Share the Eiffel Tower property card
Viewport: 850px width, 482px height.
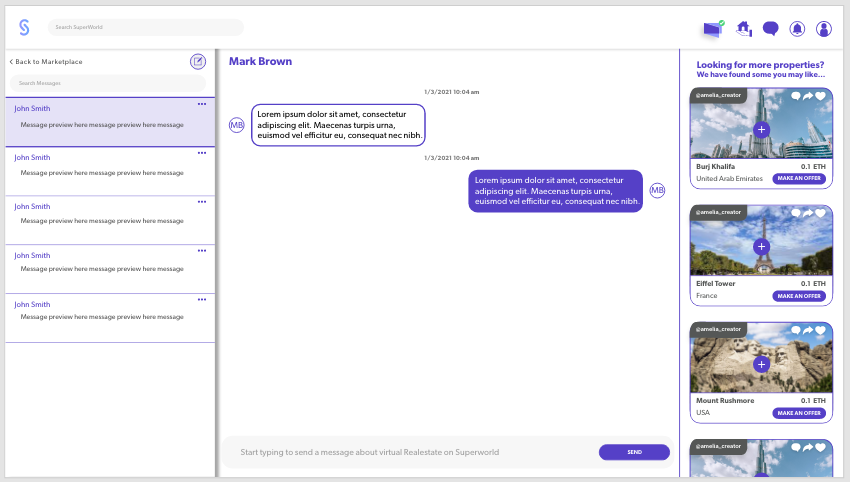click(808, 213)
